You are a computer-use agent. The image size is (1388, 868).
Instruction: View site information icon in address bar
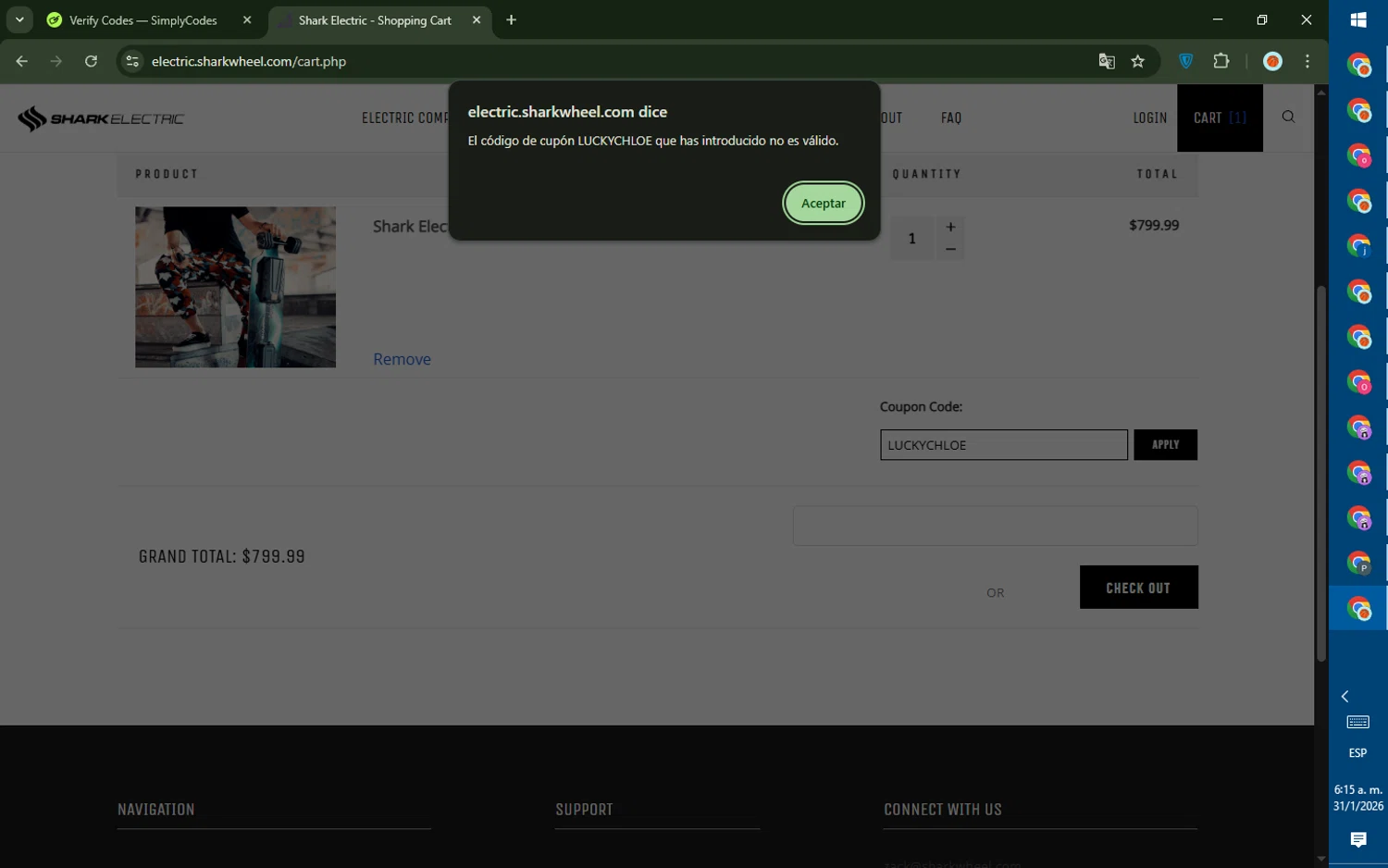click(x=132, y=61)
